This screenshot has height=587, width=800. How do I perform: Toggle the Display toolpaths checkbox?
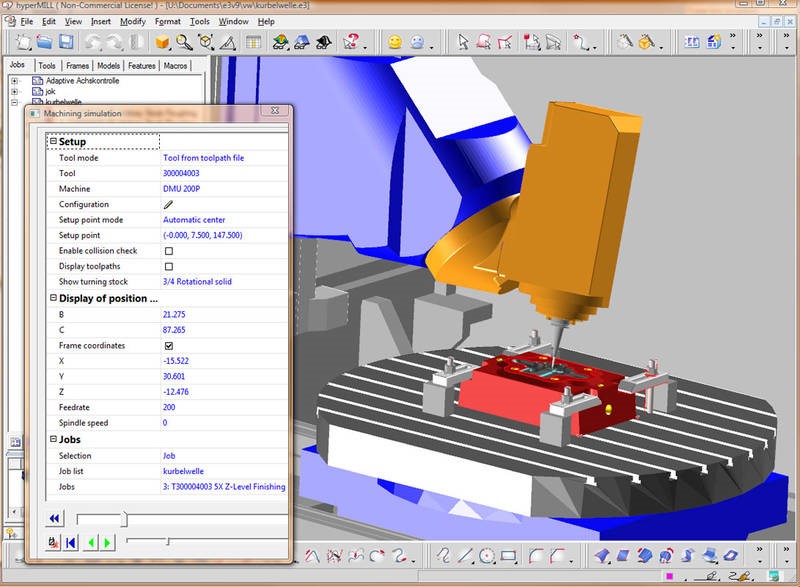tap(169, 266)
